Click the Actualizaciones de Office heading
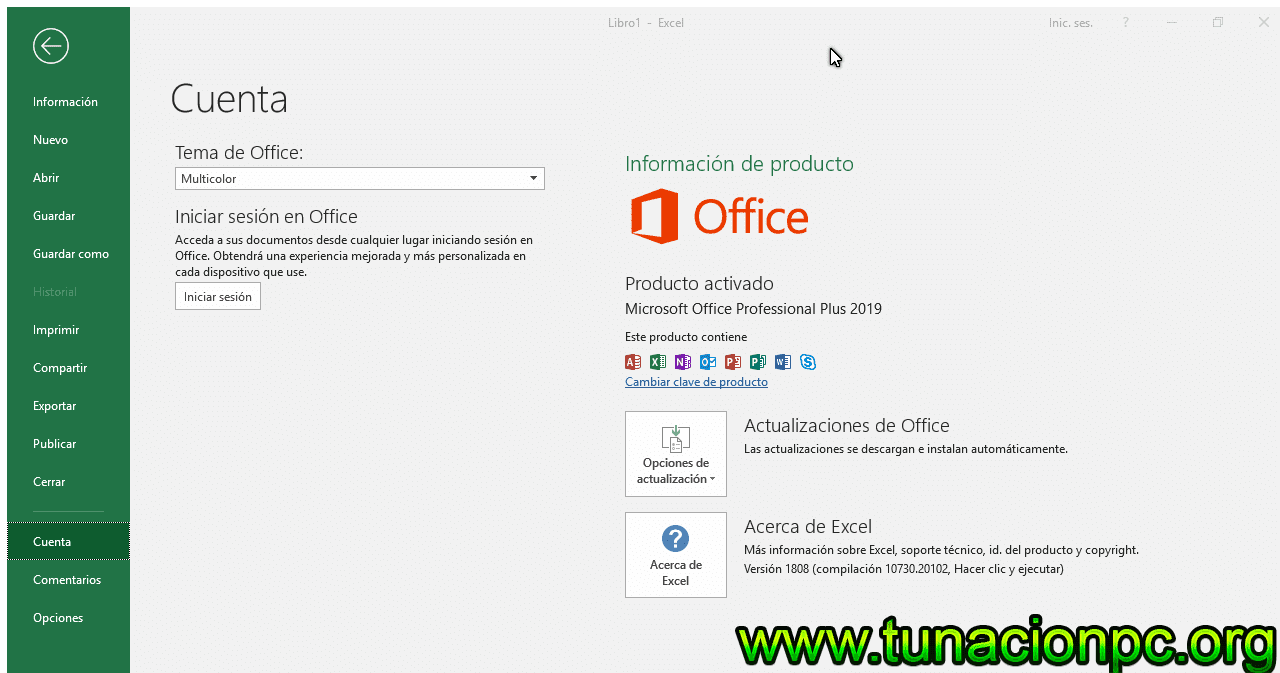This screenshot has width=1280, height=673. (847, 425)
